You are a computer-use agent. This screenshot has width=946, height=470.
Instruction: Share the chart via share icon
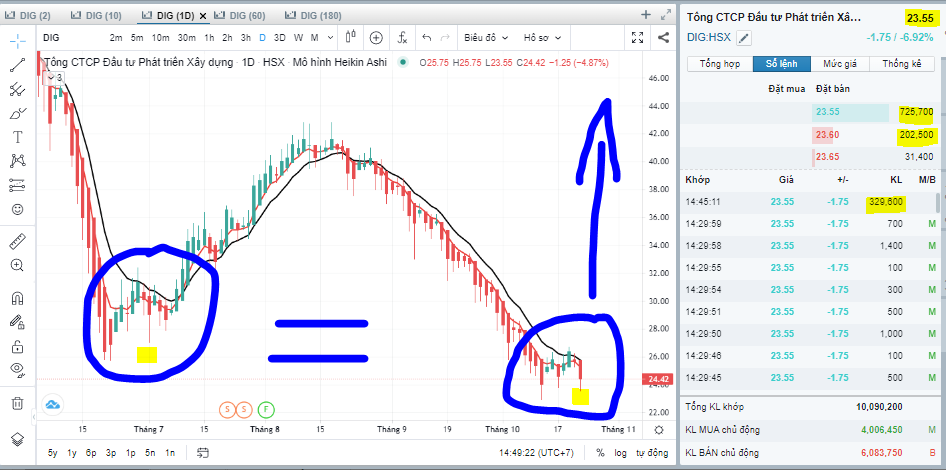[663, 37]
